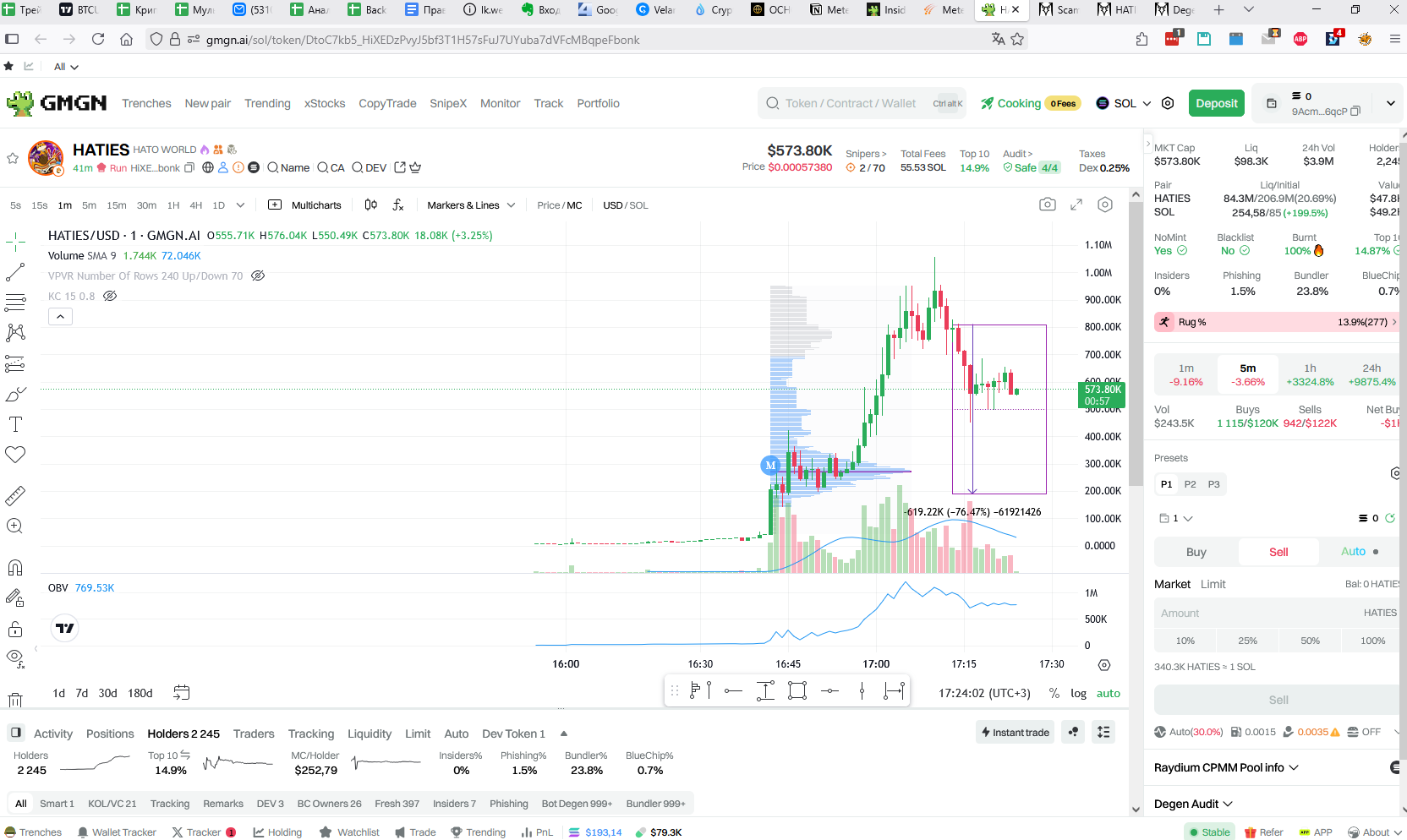Enable magnet mode icon
The width and height of the screenshot is (1407, 840).
(15, 567)
